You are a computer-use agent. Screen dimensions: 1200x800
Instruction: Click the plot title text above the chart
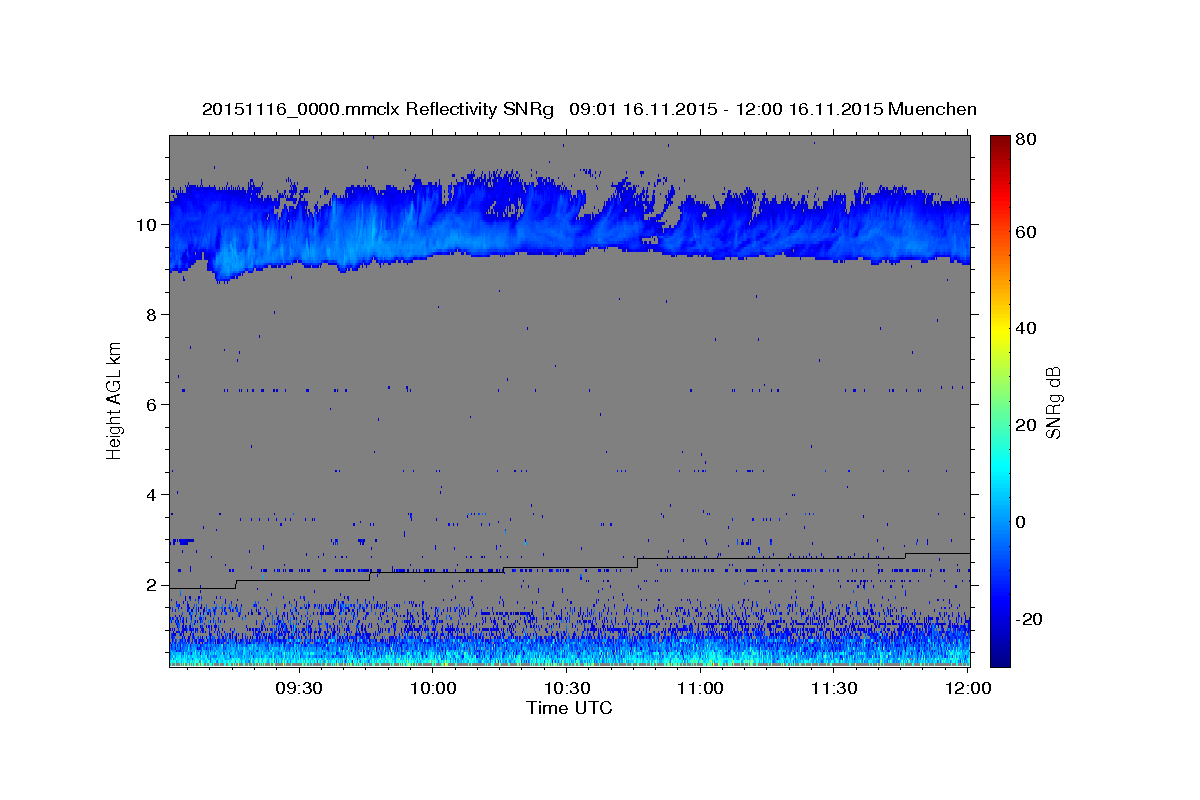tap(589, 109)
